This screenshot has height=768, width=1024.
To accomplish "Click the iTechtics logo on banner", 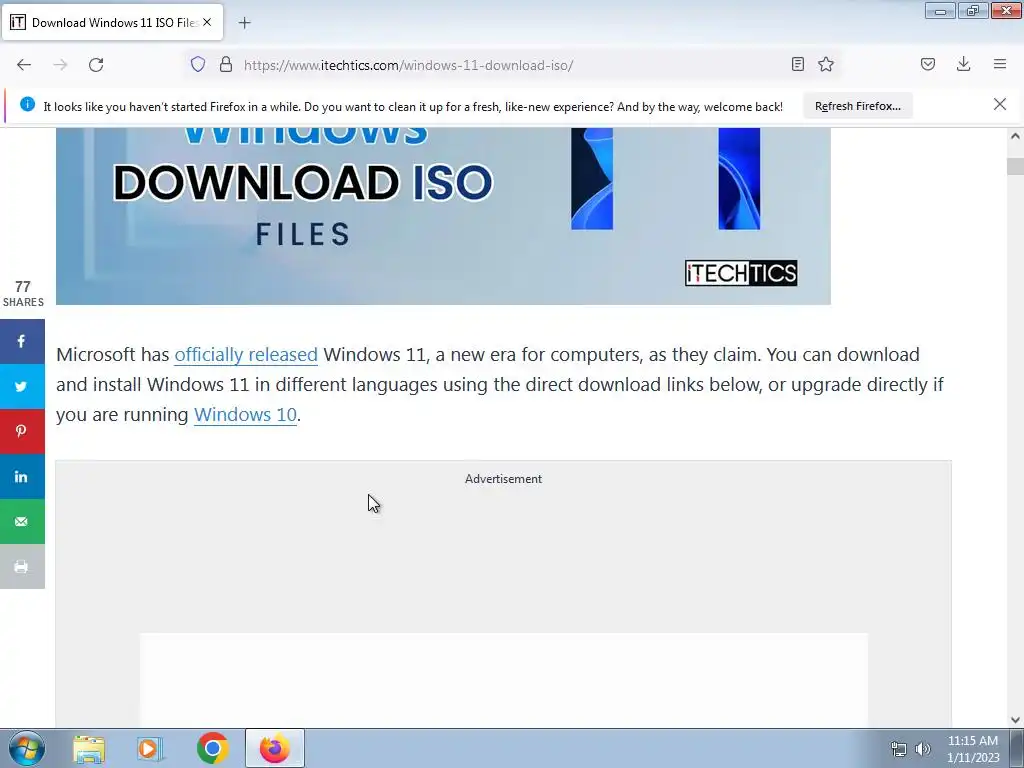I will (x=741, y=273).
